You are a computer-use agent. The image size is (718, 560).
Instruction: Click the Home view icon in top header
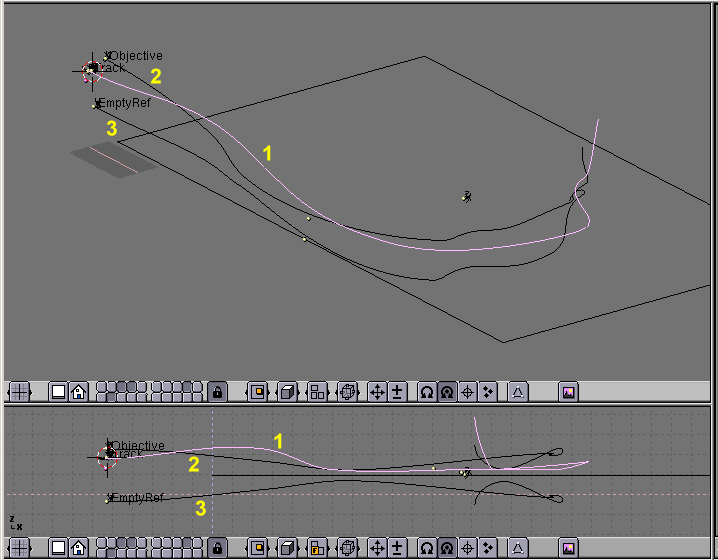pyautogui.click(x=78, y=392)
